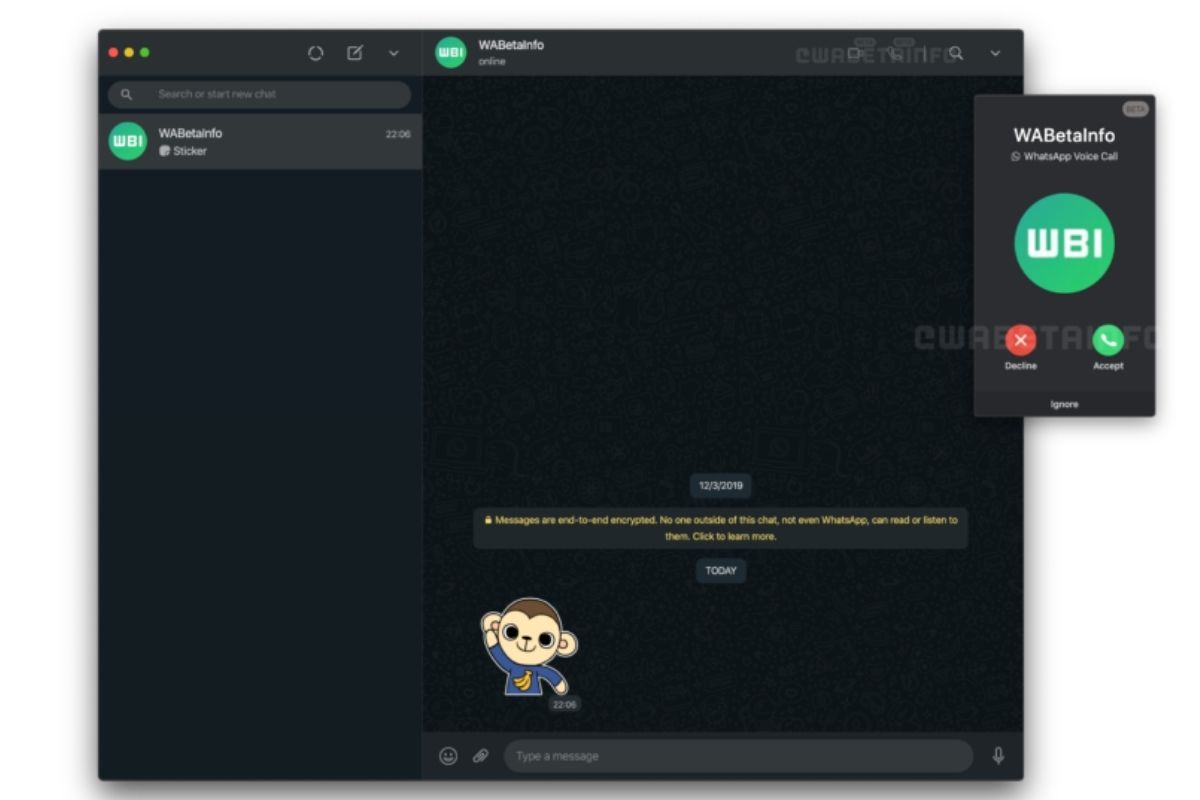Expand the chat list menu chevron
The height and width of the screenshot is (800, 1200).
click(x=394, y=53)
